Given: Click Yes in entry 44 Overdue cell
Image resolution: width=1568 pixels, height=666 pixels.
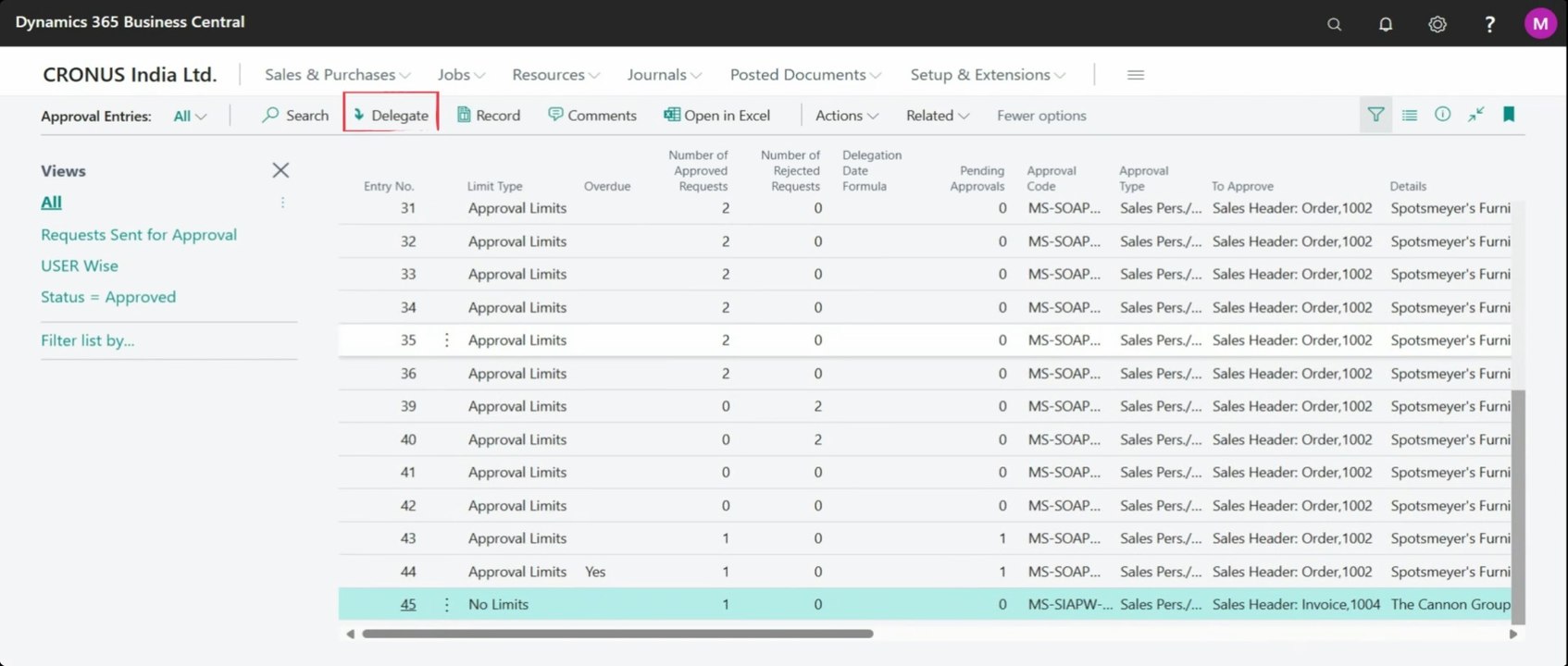Looking at the screenshot, I should (x=595, y=572).
